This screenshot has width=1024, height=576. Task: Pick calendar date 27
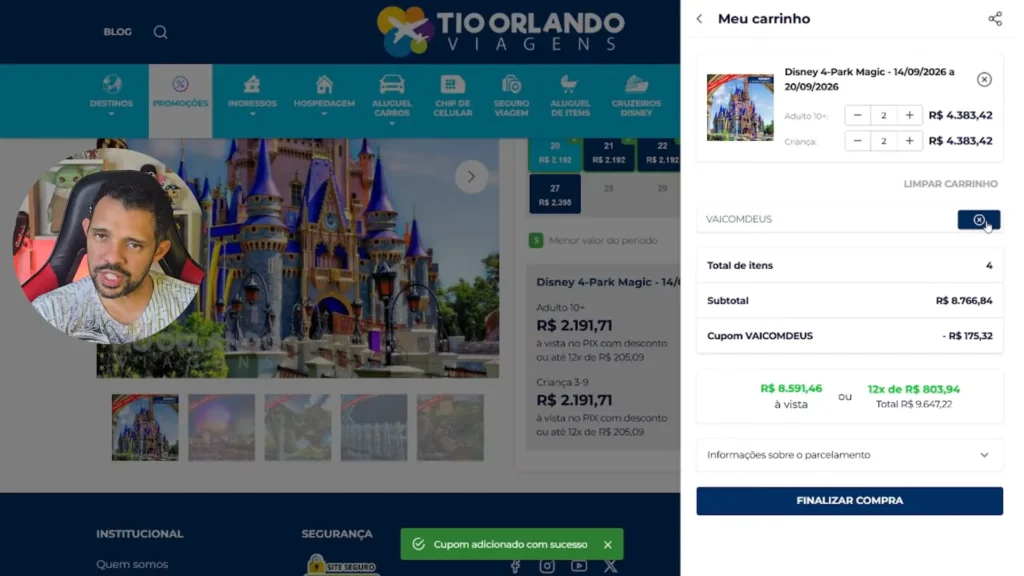point(554,195)
